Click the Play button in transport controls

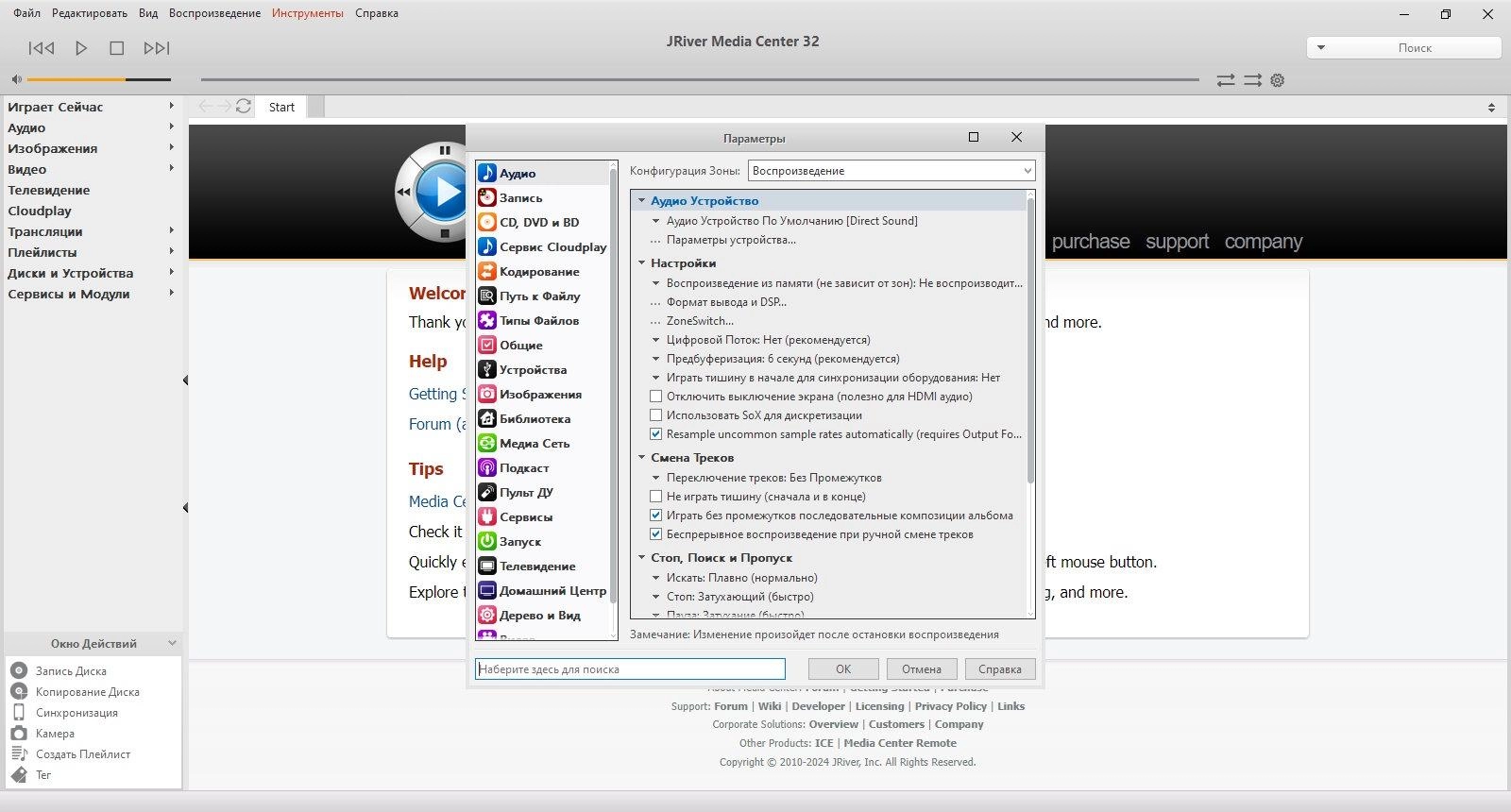(81, 48)
